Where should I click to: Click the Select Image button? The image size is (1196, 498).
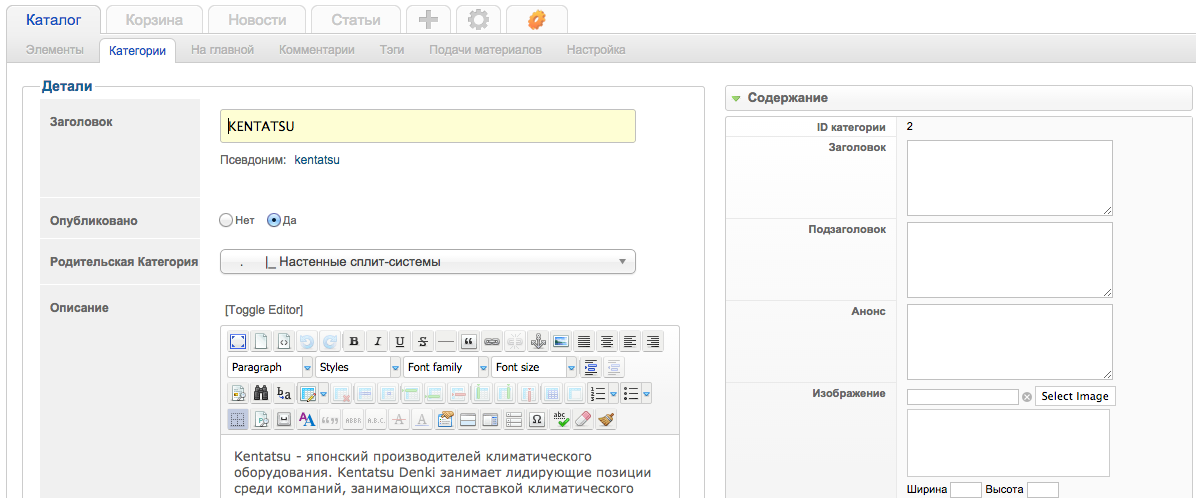point(1075,397)
